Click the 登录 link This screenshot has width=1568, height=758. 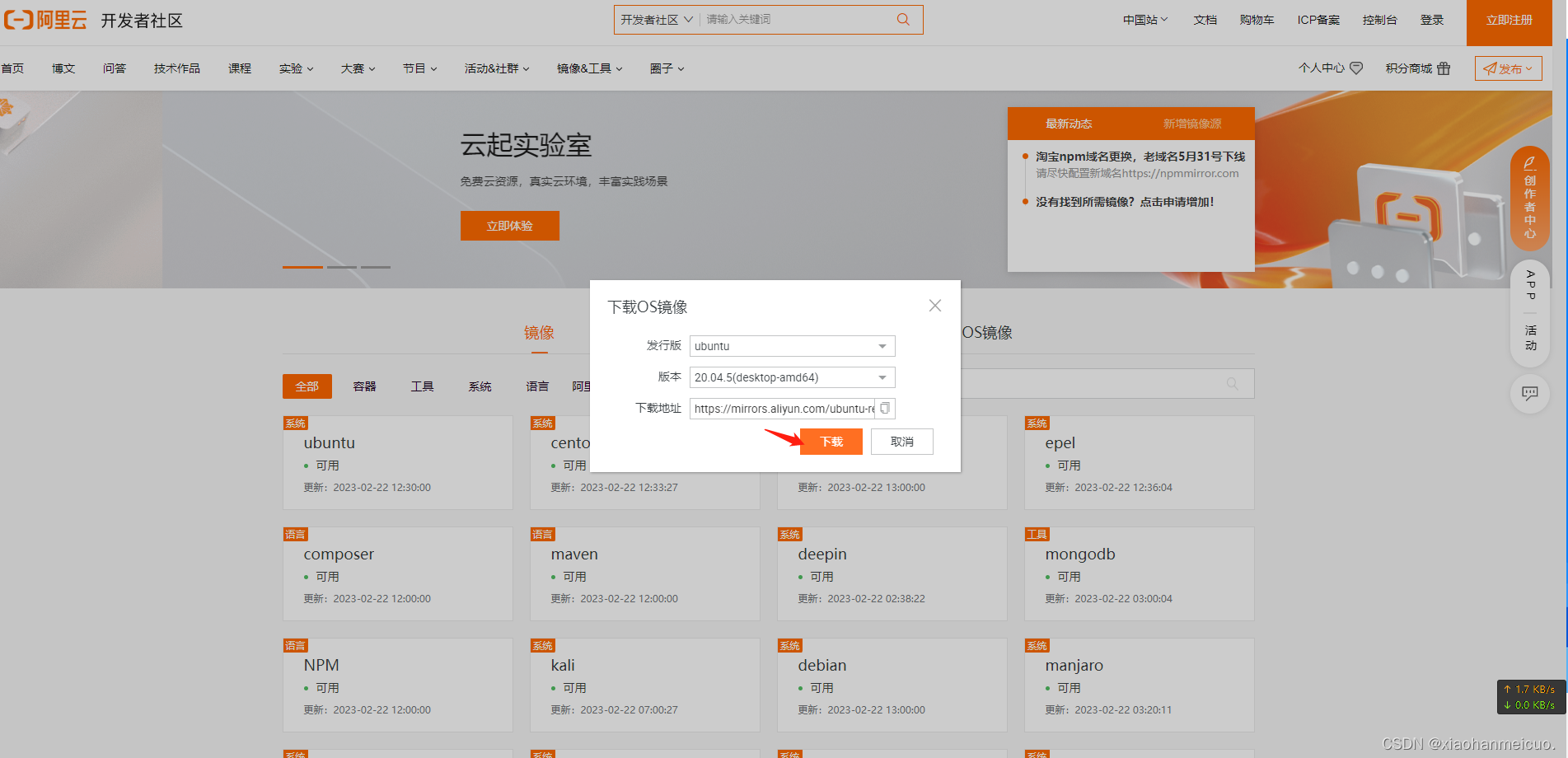1432,20
